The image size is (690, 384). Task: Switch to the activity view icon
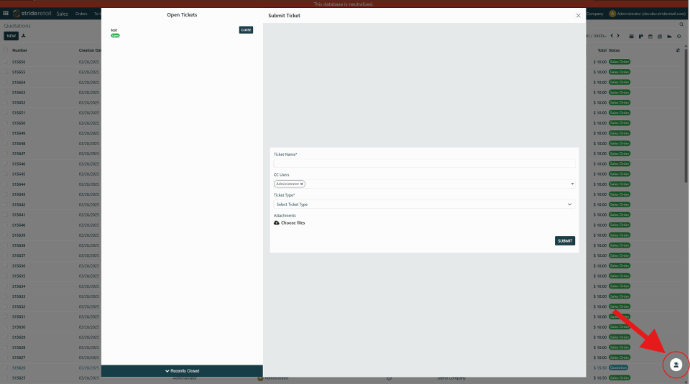(679, 37)
